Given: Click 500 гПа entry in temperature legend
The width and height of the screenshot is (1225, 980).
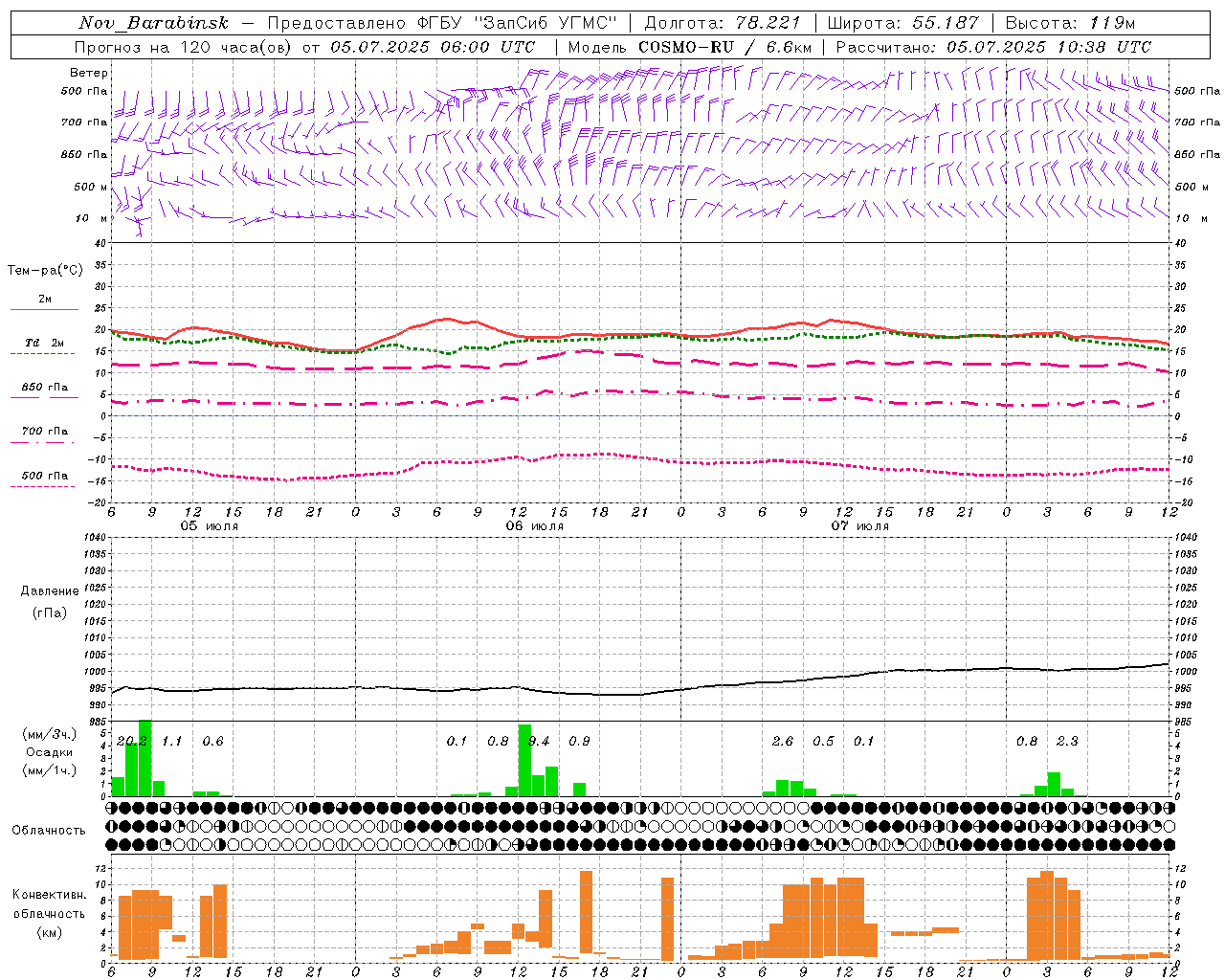Looking at the screenshot, I should [x=45, y=476].
